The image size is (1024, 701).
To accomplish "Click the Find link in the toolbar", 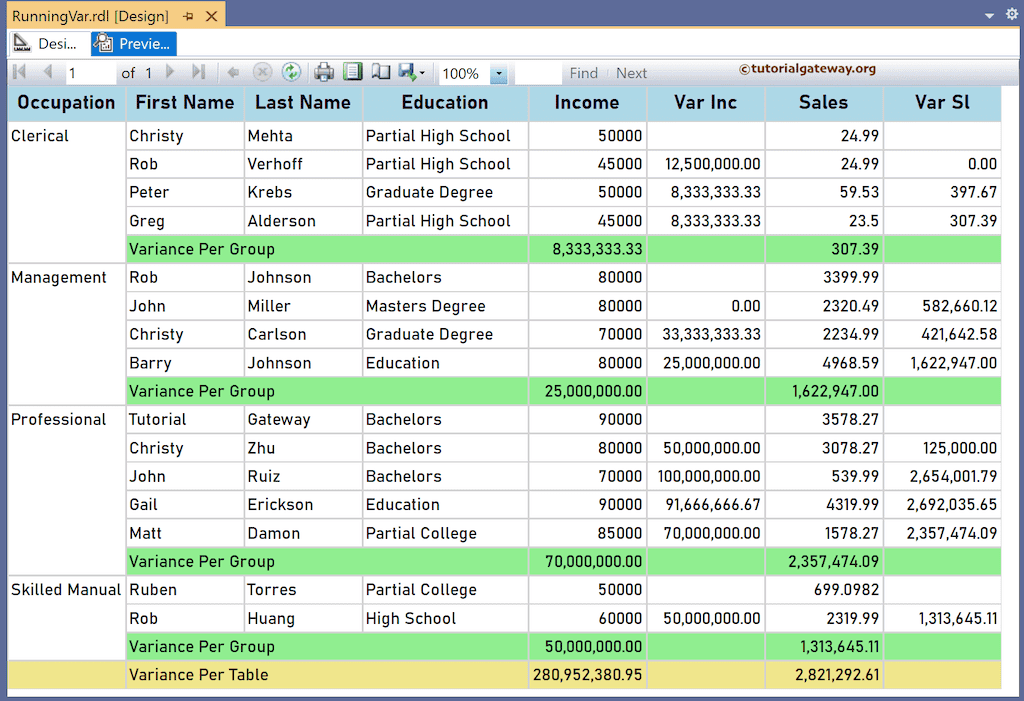I will (x=584, y=72).
